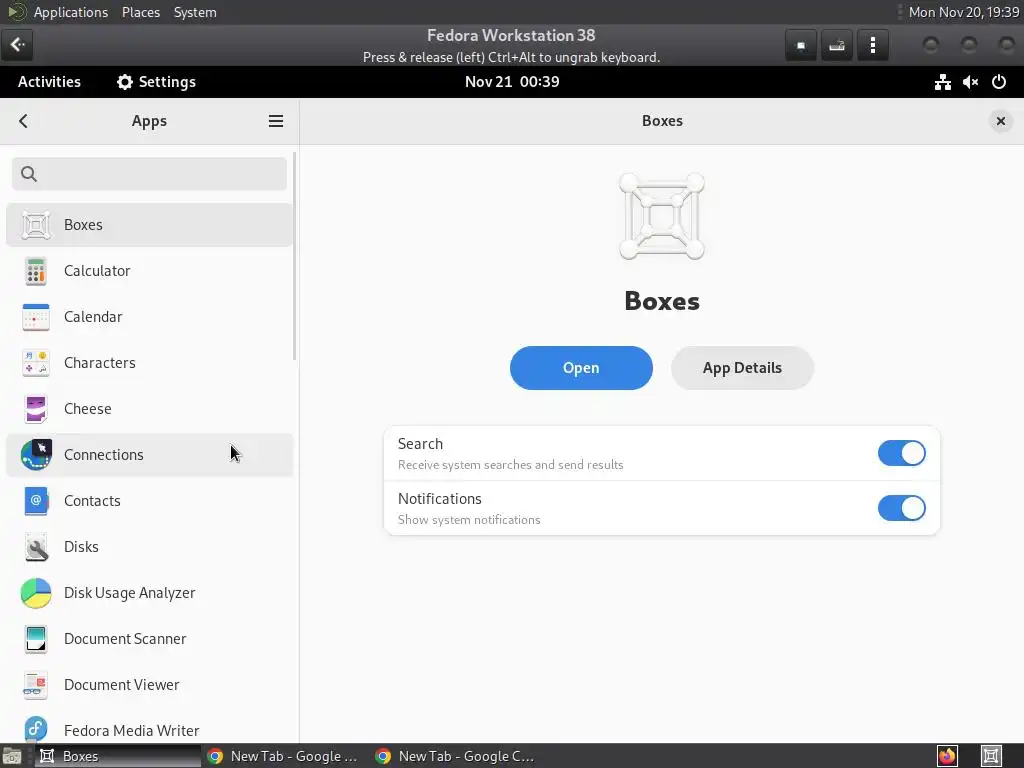Viewport: 1024px width, 768px height.
Task: Select the Fedora Media Writer row text
Action: (131, 731)
